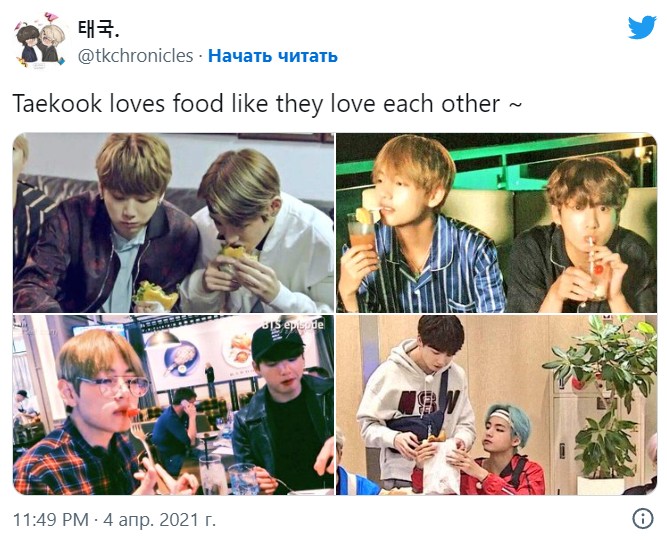Click the 'BTS episode' watermark in photo
The height and width of the screenshot is (540, 667).
click(x=293, y=325)
